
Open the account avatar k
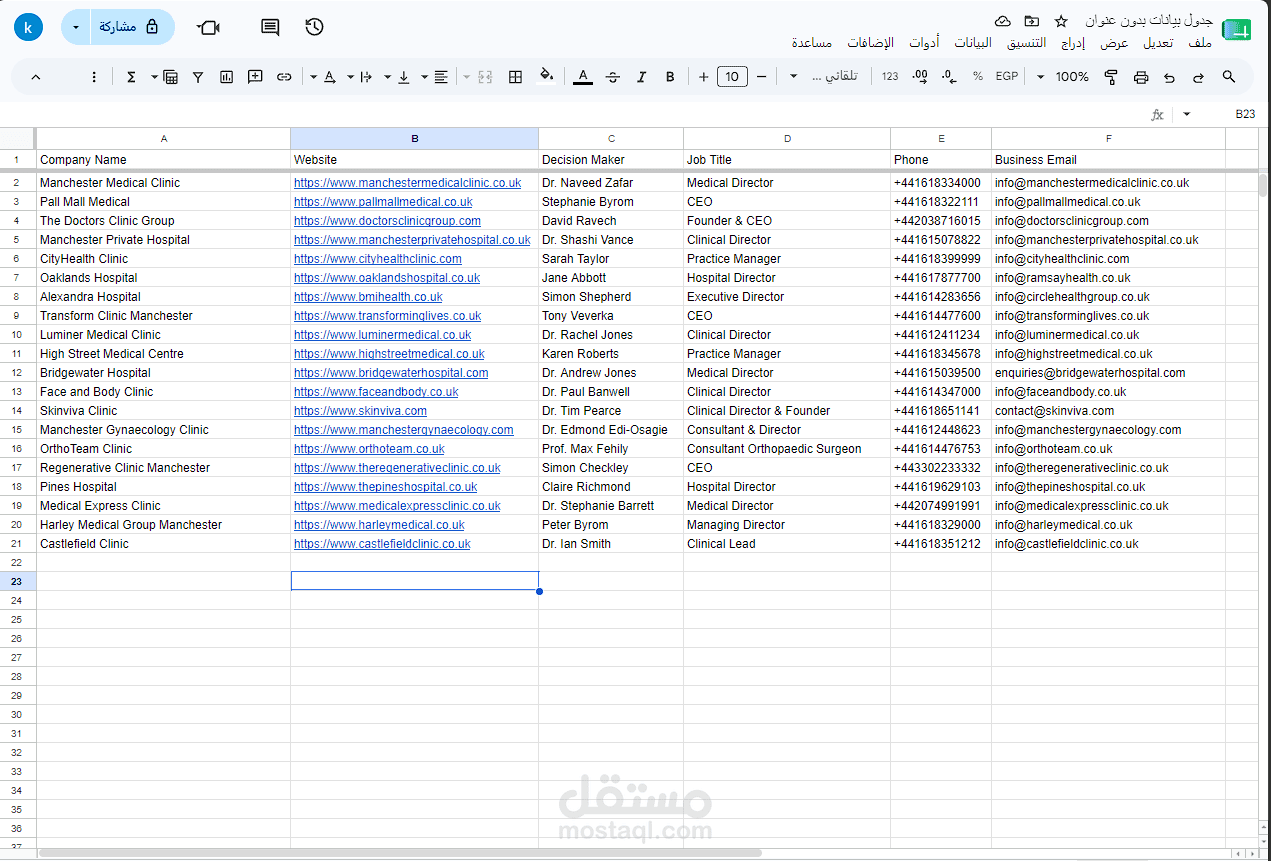click(28, 27)
